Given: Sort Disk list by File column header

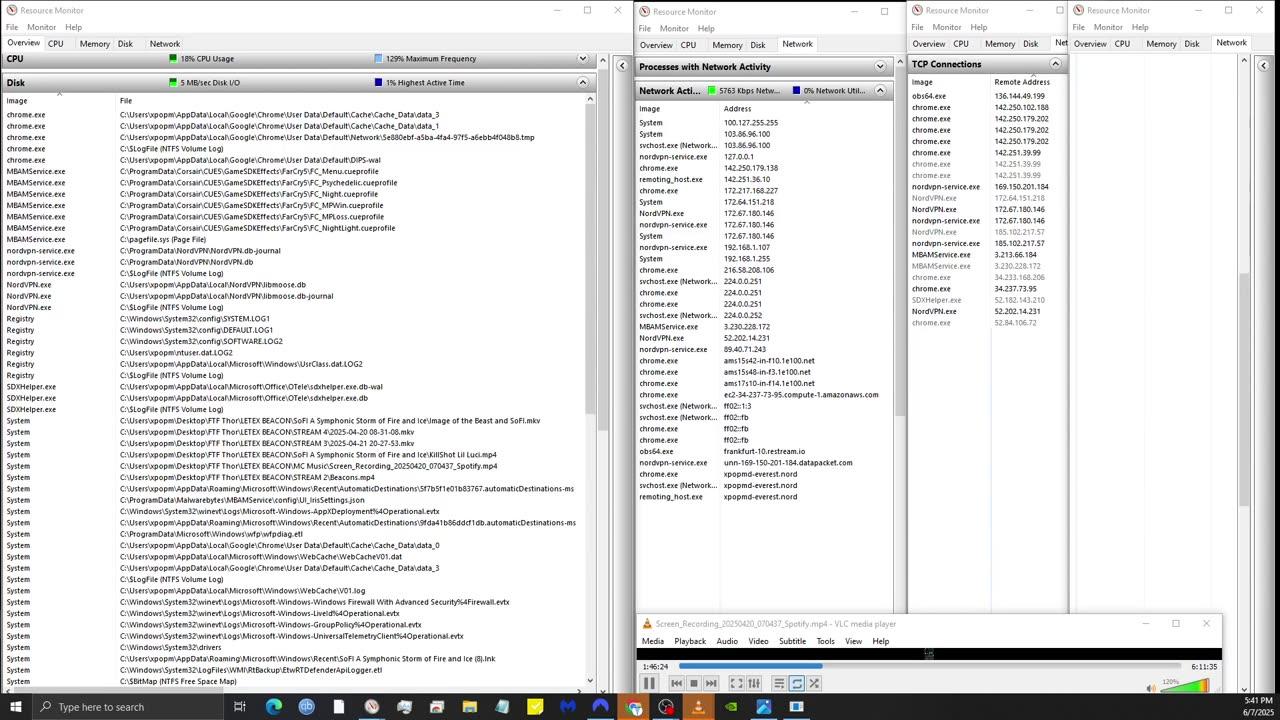Looking at the screenshot, I should tap(350, 100).
